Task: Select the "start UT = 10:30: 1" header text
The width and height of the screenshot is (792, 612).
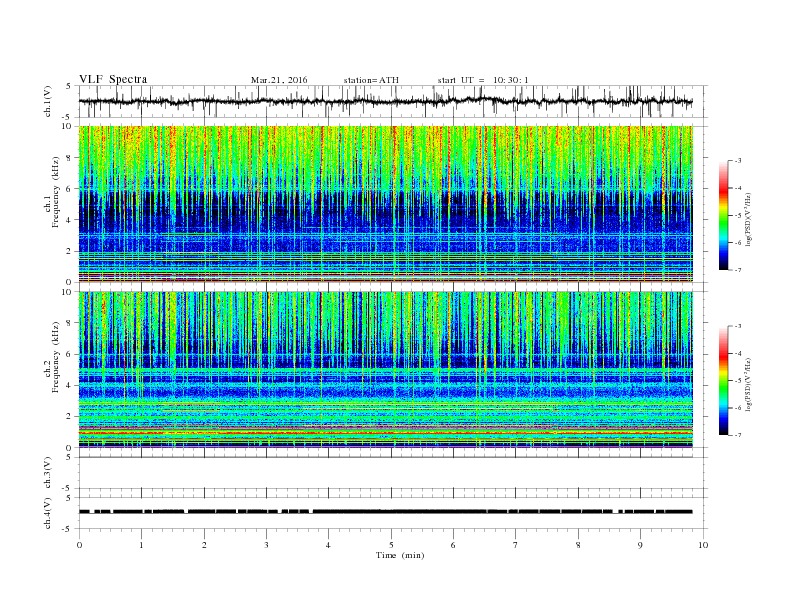Action: coord(483,80)
